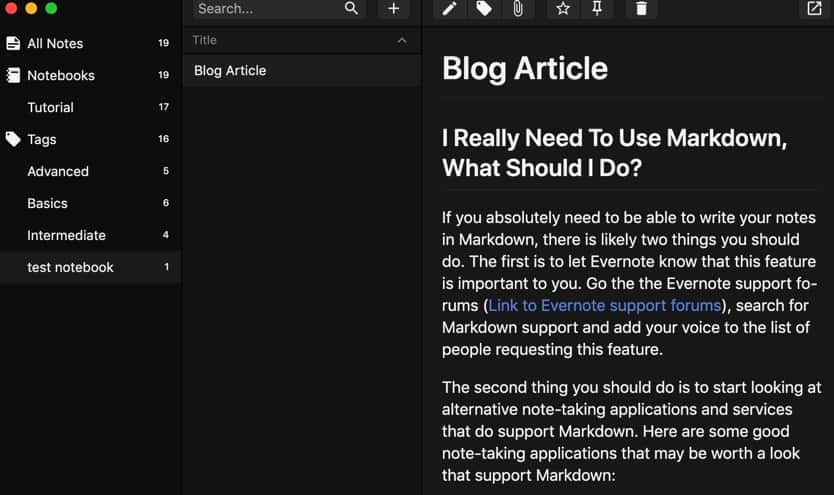Click the pencil edit note icon

(449, 9)
